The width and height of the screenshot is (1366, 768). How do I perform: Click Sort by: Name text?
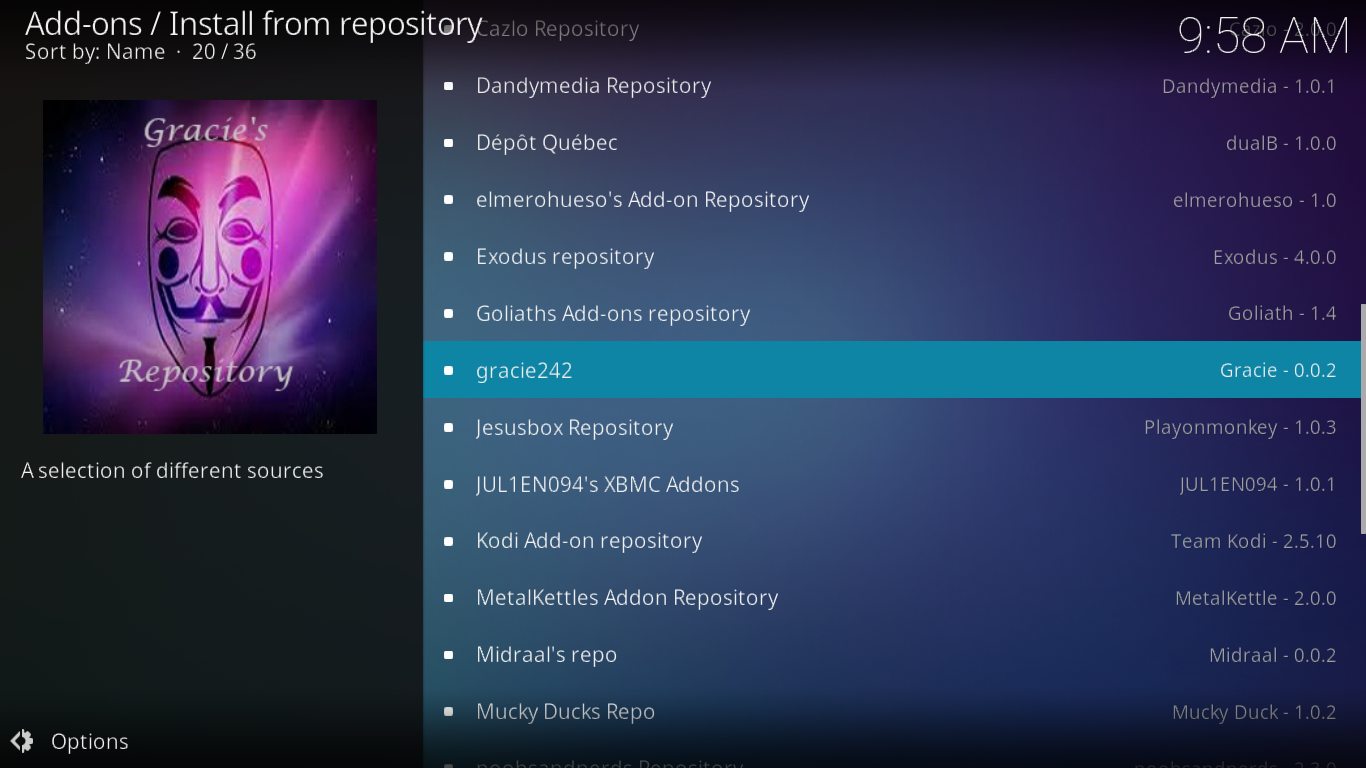95,52
